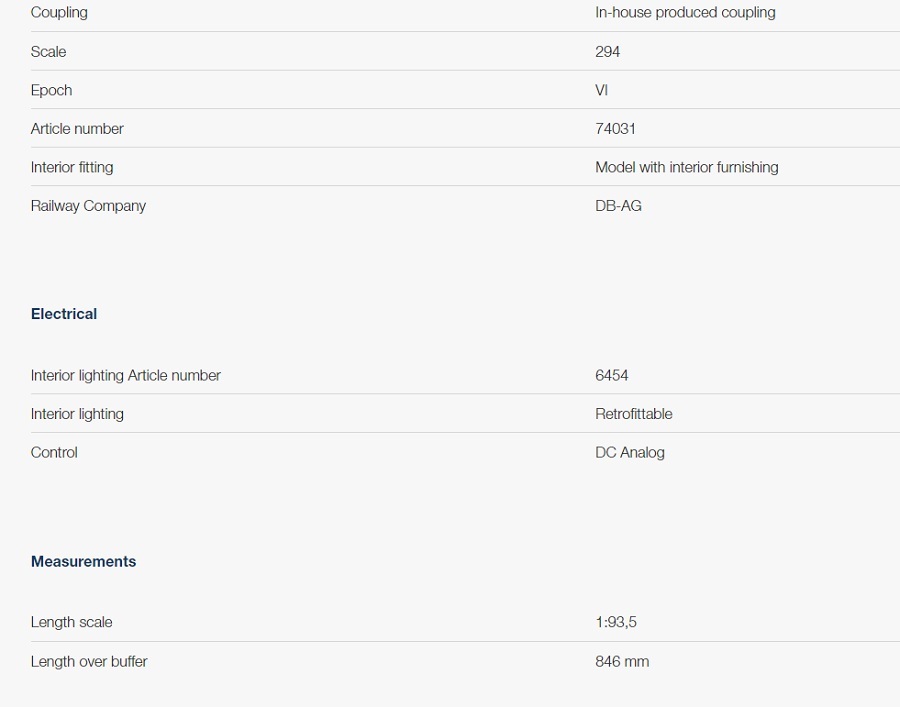The image size is (900, 707).
Task: Click the Coupling row label
Action: point(59,13)
